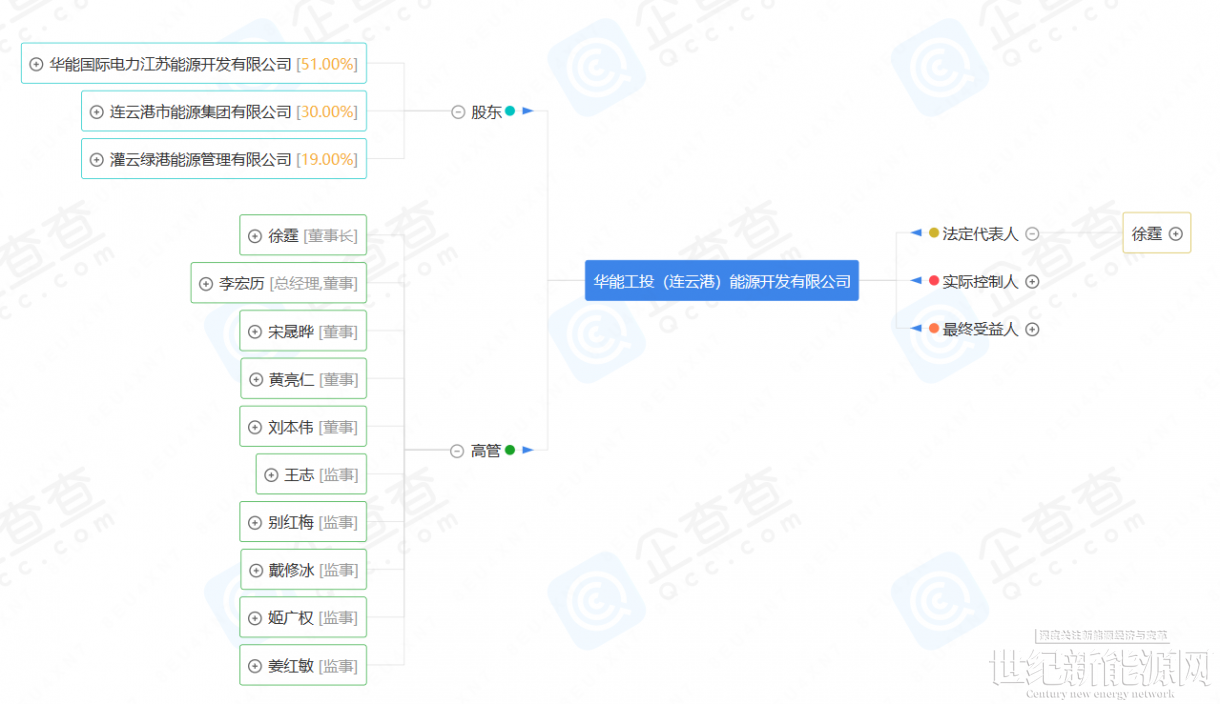Expand 灌云绿港能源管理有限公司 plus icon
The height and width of the screenshot is (704, 1220).
(x=97, y=160)
